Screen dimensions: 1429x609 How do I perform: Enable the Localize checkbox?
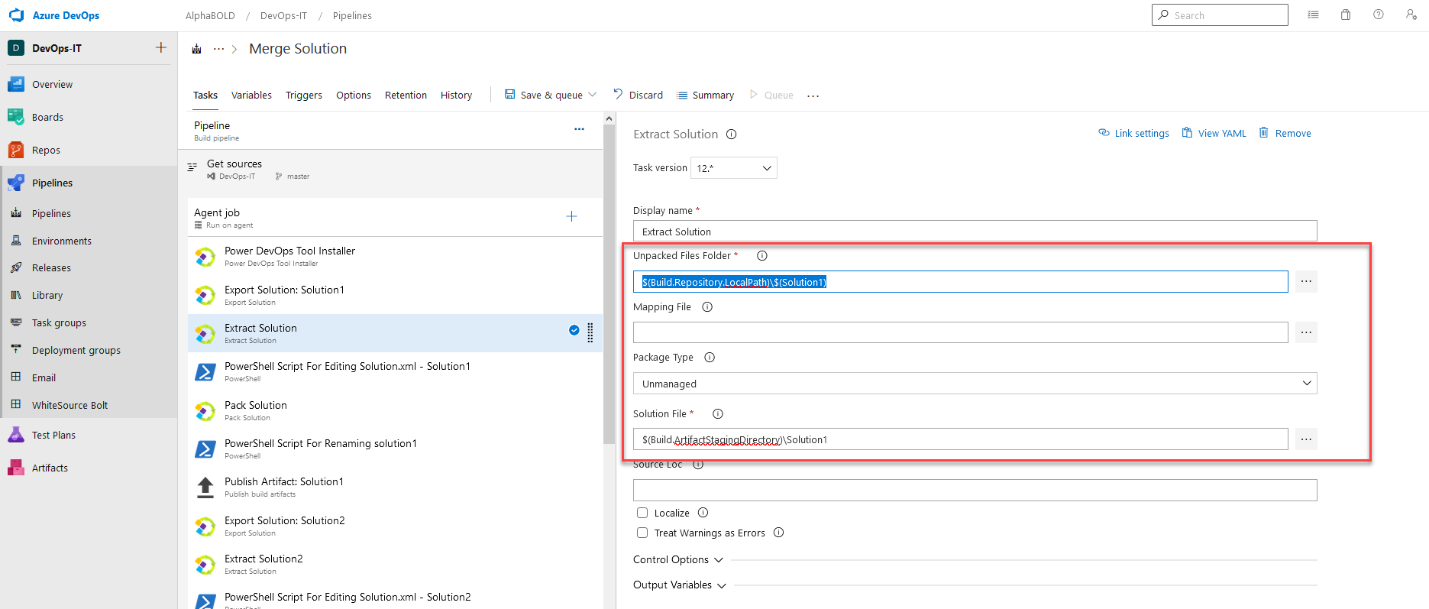(x=642, y=512)
